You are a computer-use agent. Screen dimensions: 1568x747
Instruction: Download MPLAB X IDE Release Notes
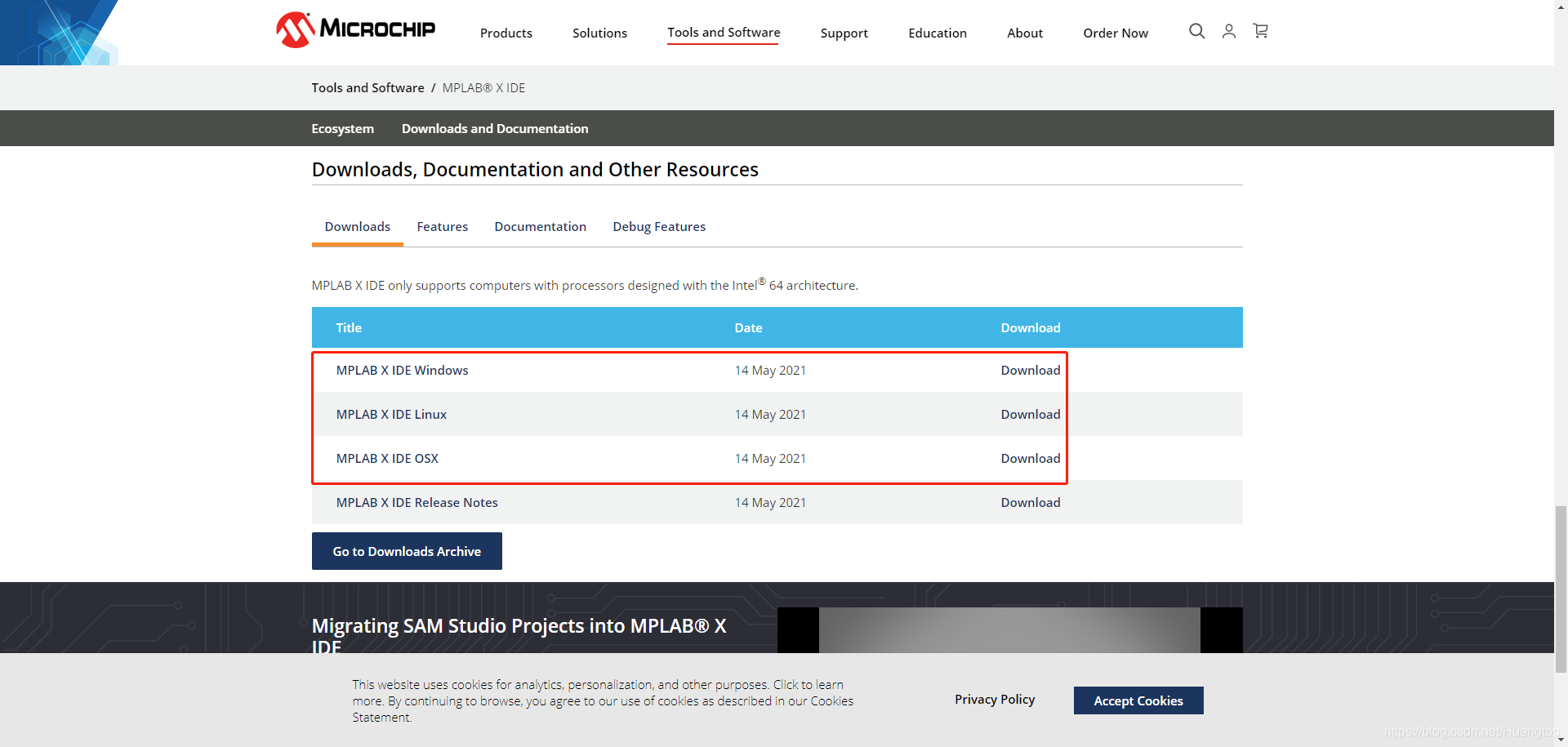point(1031,502)
